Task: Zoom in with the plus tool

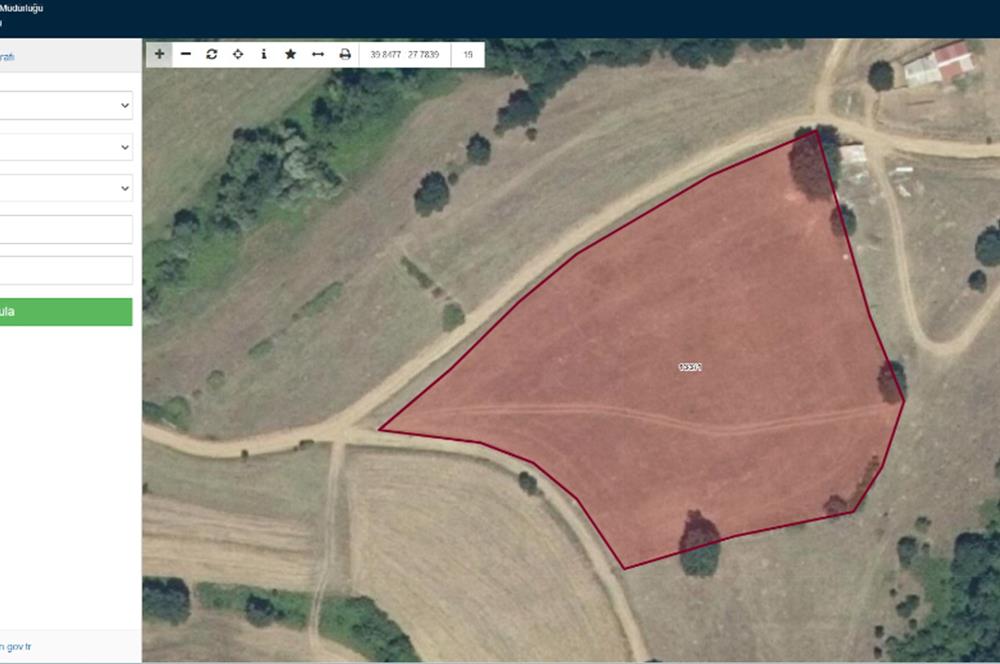Action: pos(159,54)
